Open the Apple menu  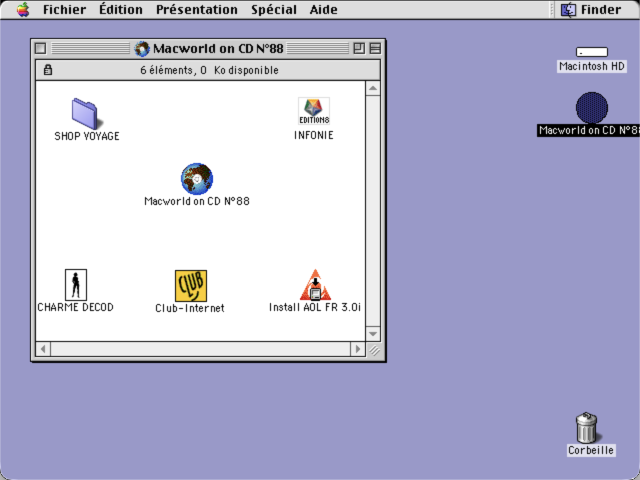pyautogui.click(x=23, y=9)
